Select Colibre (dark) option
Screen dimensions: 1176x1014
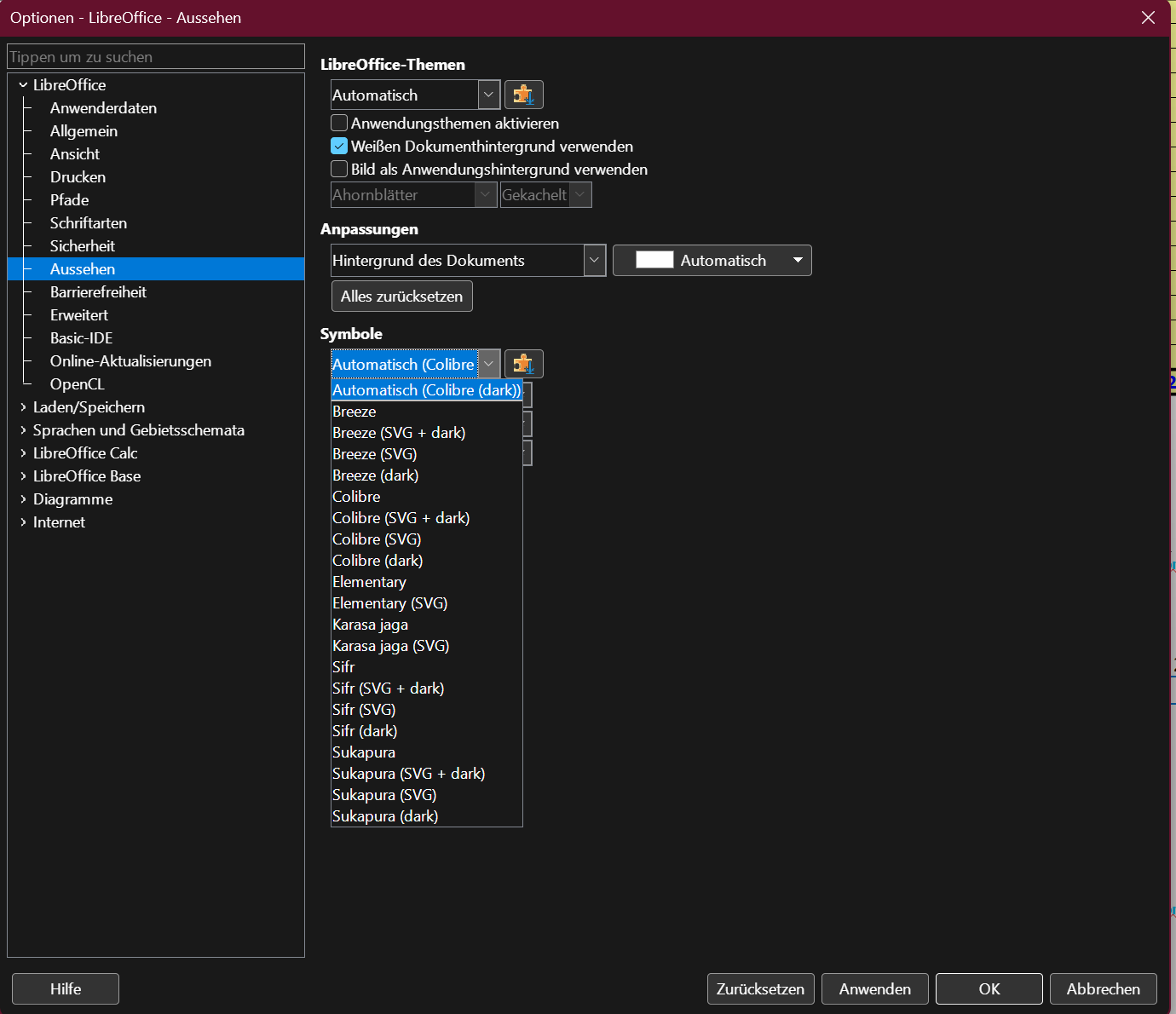click(426, 560)
